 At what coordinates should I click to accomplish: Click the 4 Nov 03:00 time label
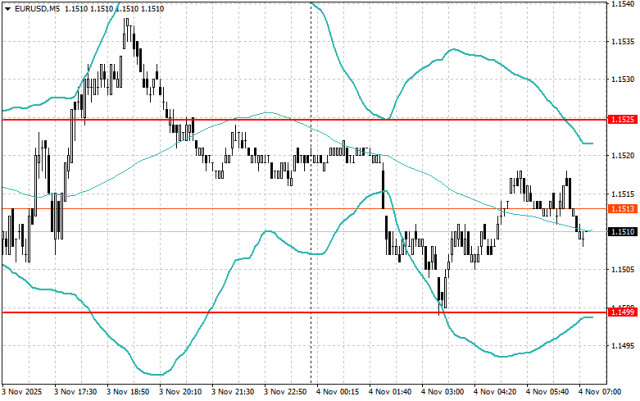pos(442,392)
